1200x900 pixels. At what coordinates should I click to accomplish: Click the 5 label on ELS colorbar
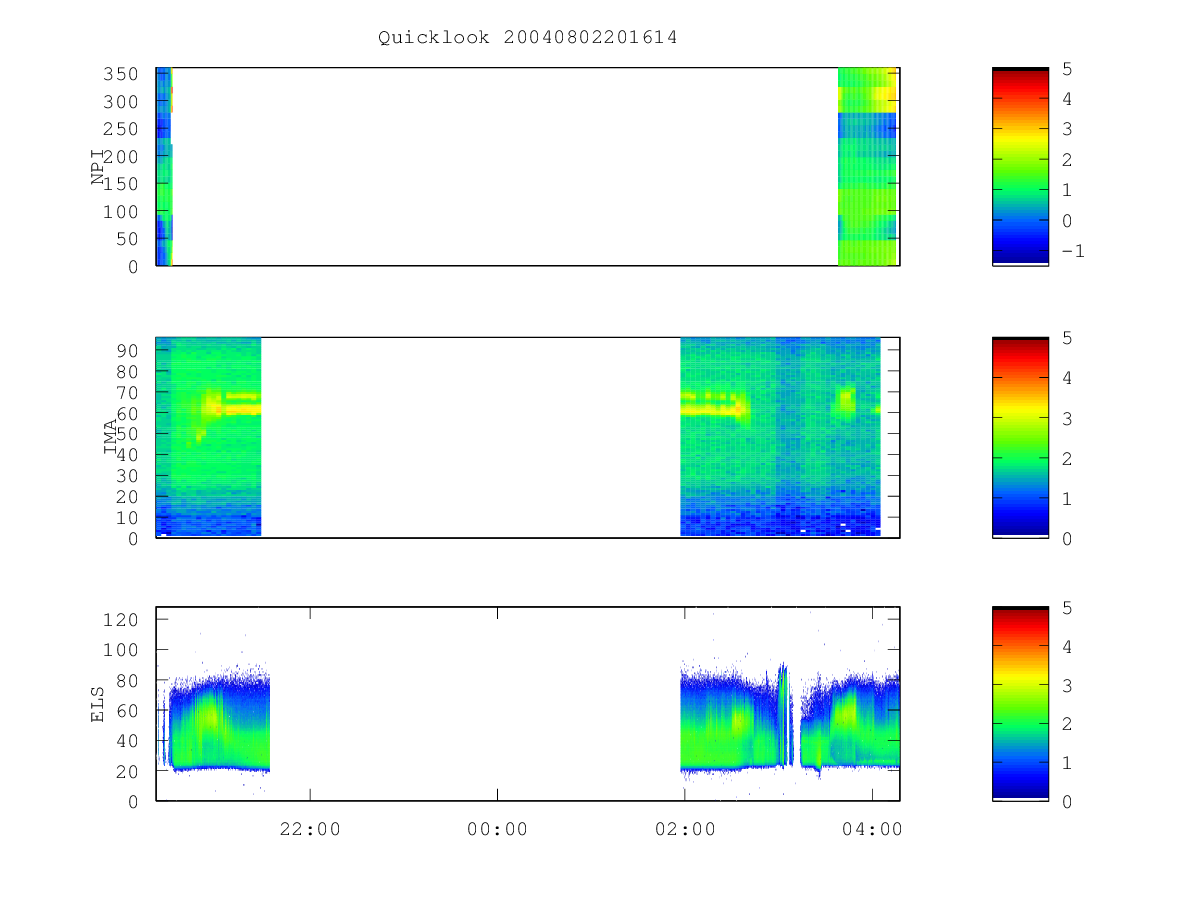(x=1066, y=608)
